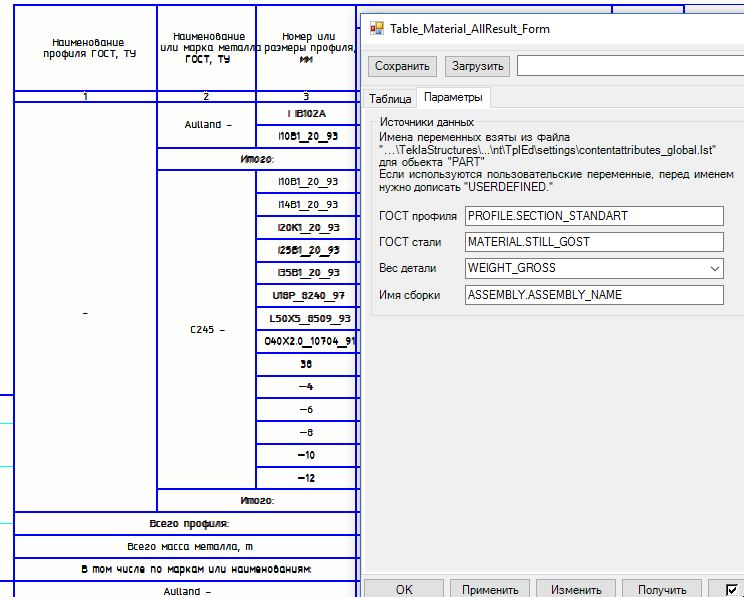Click the Сохранить button
This screenshot has width=744, height=597.
[403, 66]
